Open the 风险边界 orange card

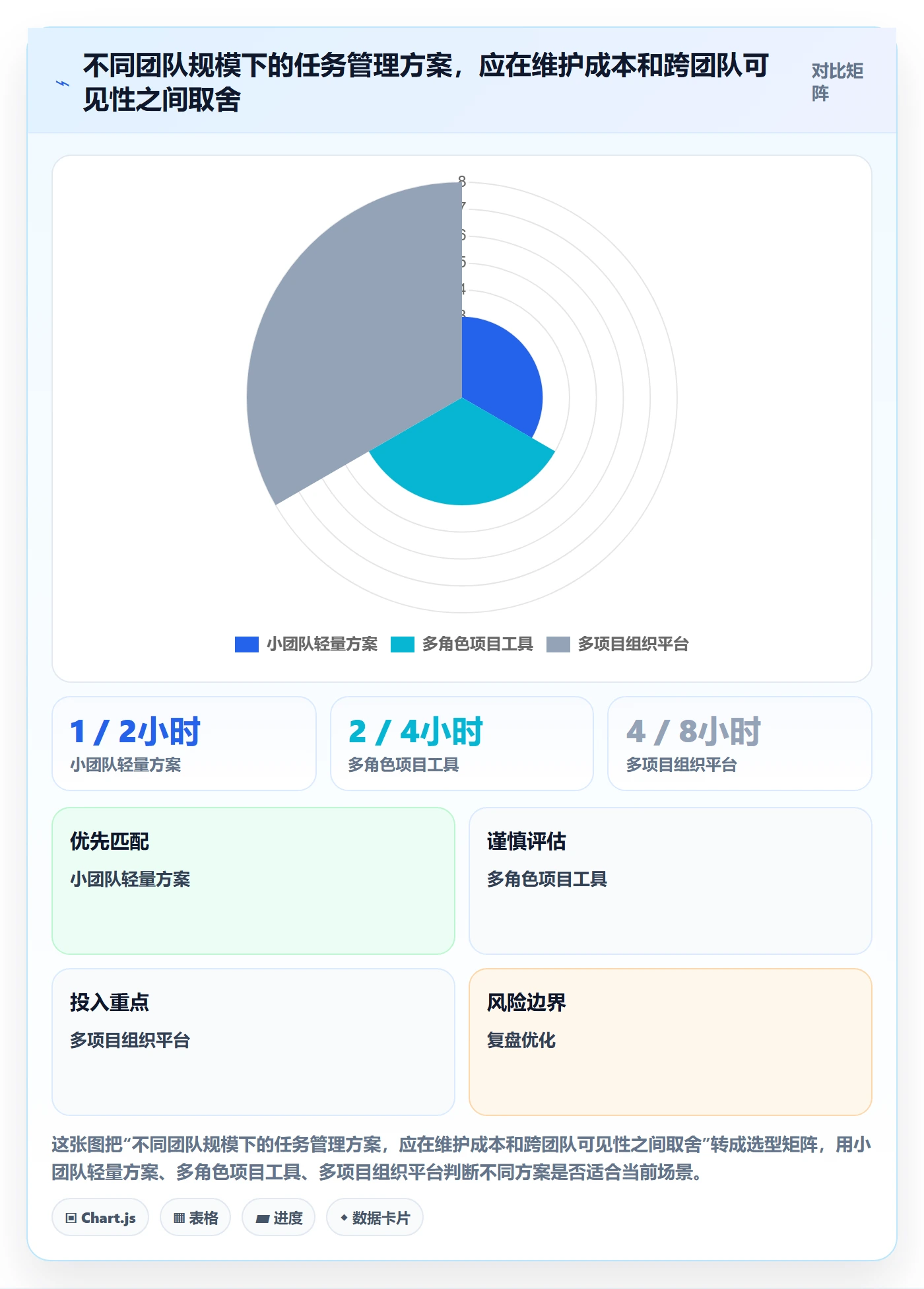click(x=671, y=1042)
